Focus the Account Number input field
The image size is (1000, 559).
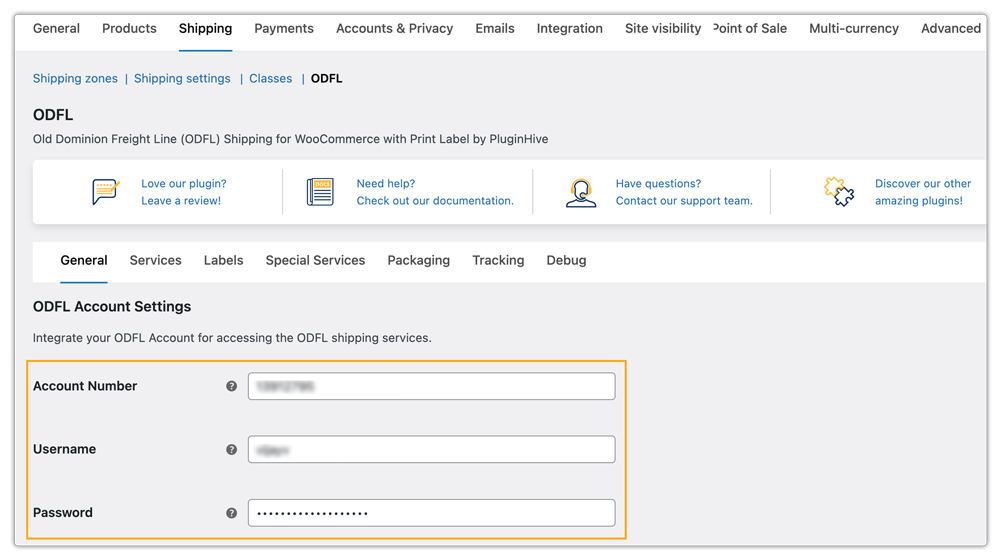[x=432, y=386]
